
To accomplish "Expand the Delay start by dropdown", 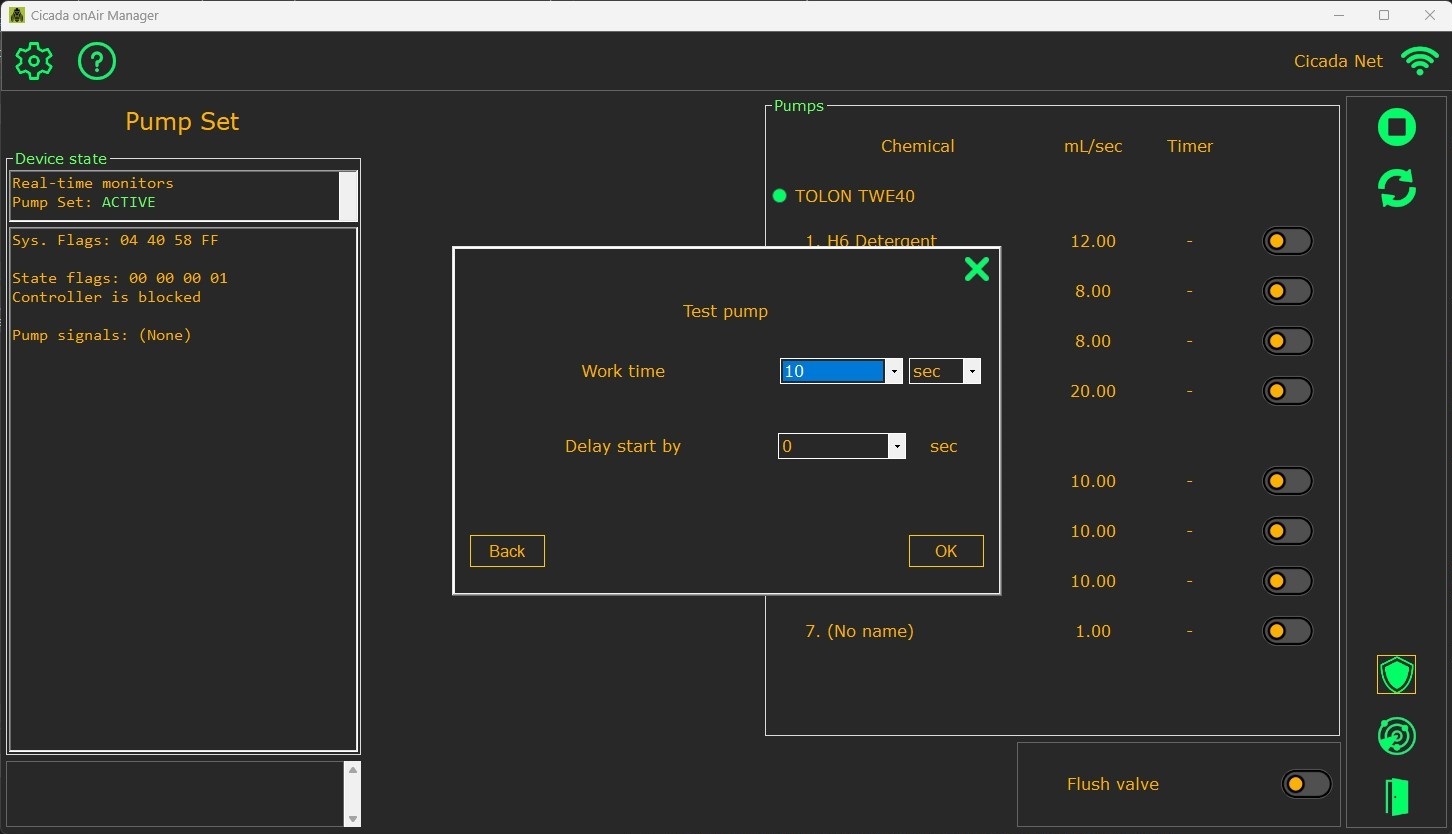I will point(897,446).
